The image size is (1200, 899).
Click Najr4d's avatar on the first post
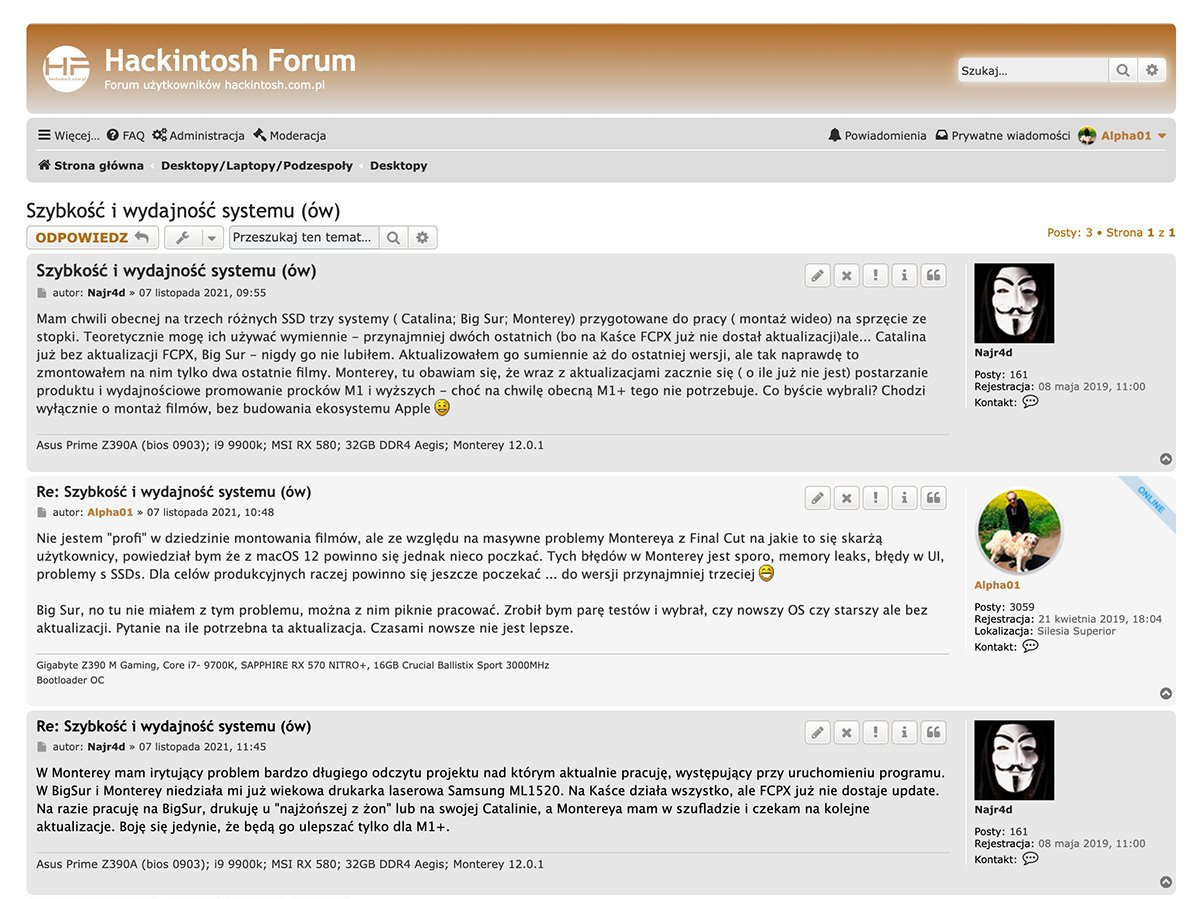tap(1014, 303)
